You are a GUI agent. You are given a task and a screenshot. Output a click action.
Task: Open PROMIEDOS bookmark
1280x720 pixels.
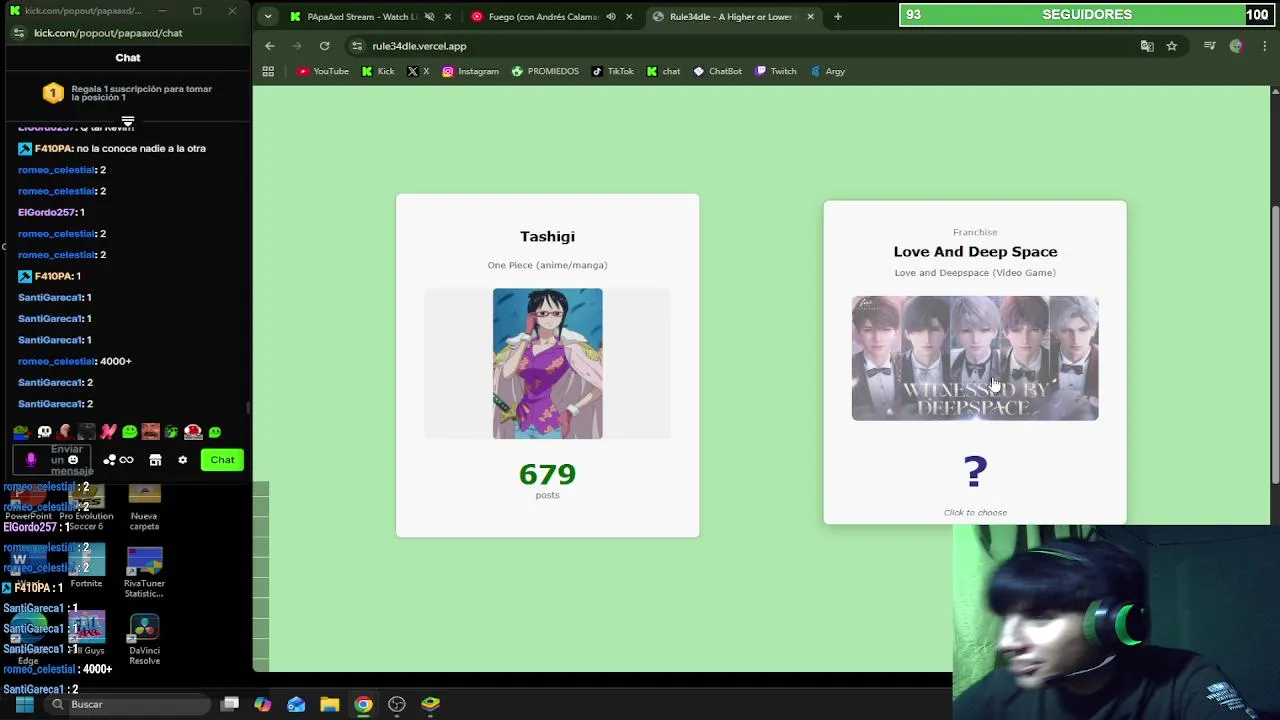(x=545, y=71)
